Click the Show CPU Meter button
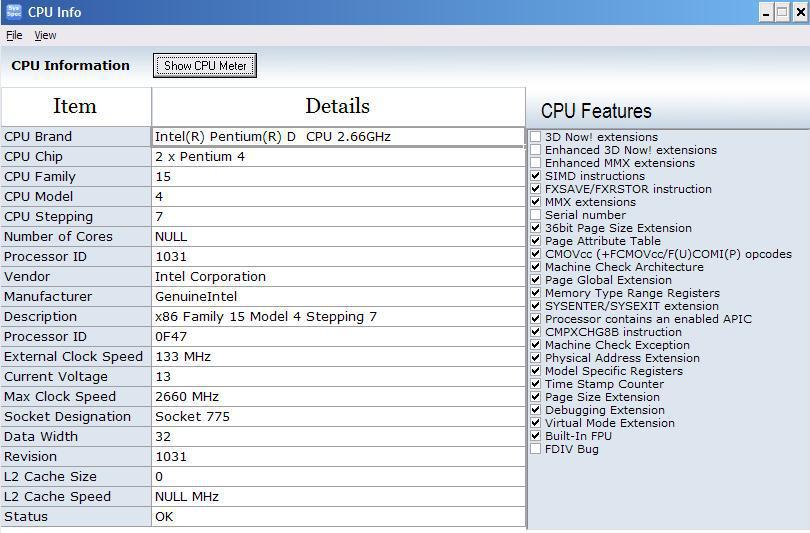This screenshot has height=533, width=810. pos(205,66)
